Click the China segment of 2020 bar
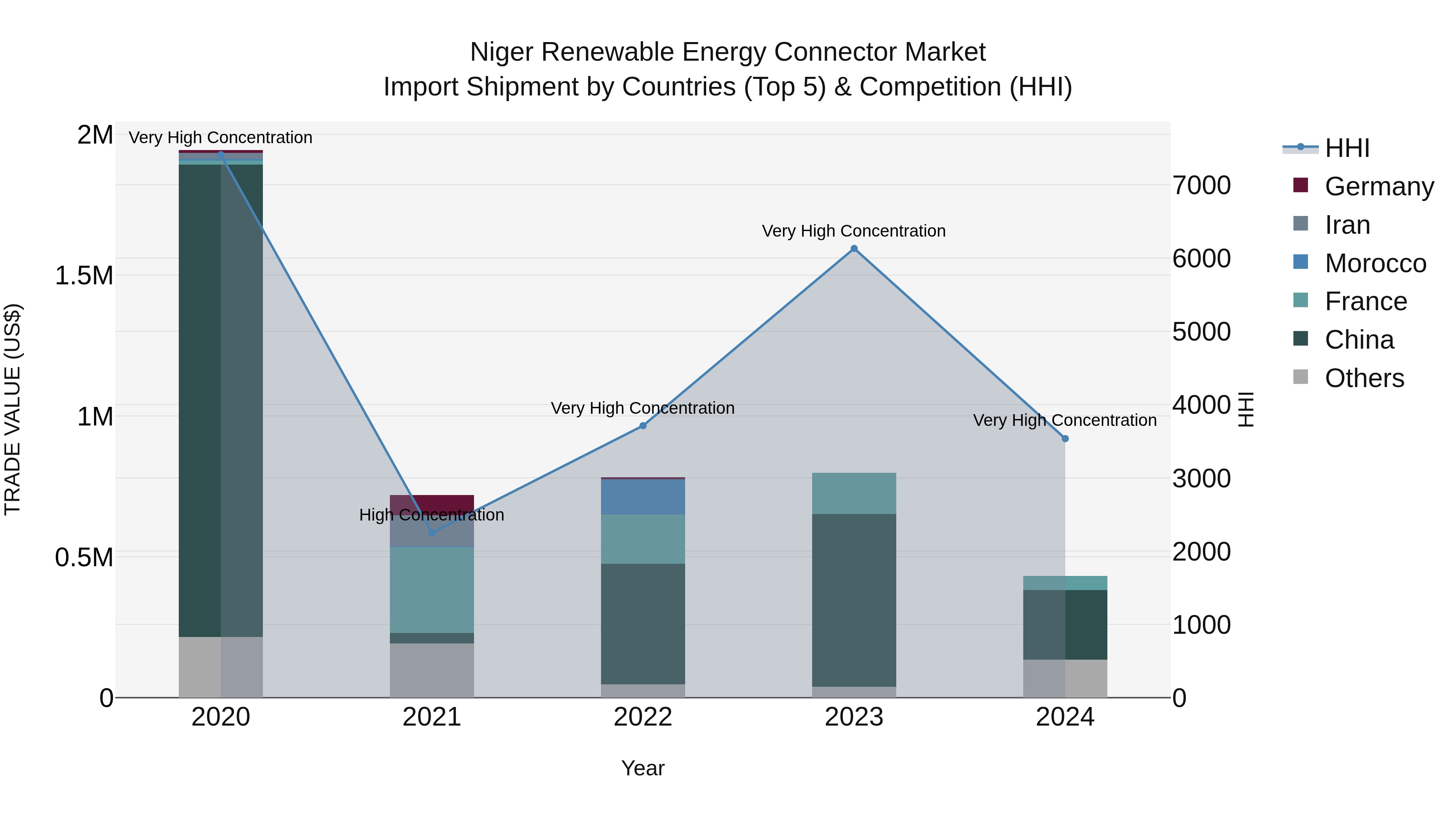The width and height of the screenshot is (1456, 819). click(x=221, y=401)
